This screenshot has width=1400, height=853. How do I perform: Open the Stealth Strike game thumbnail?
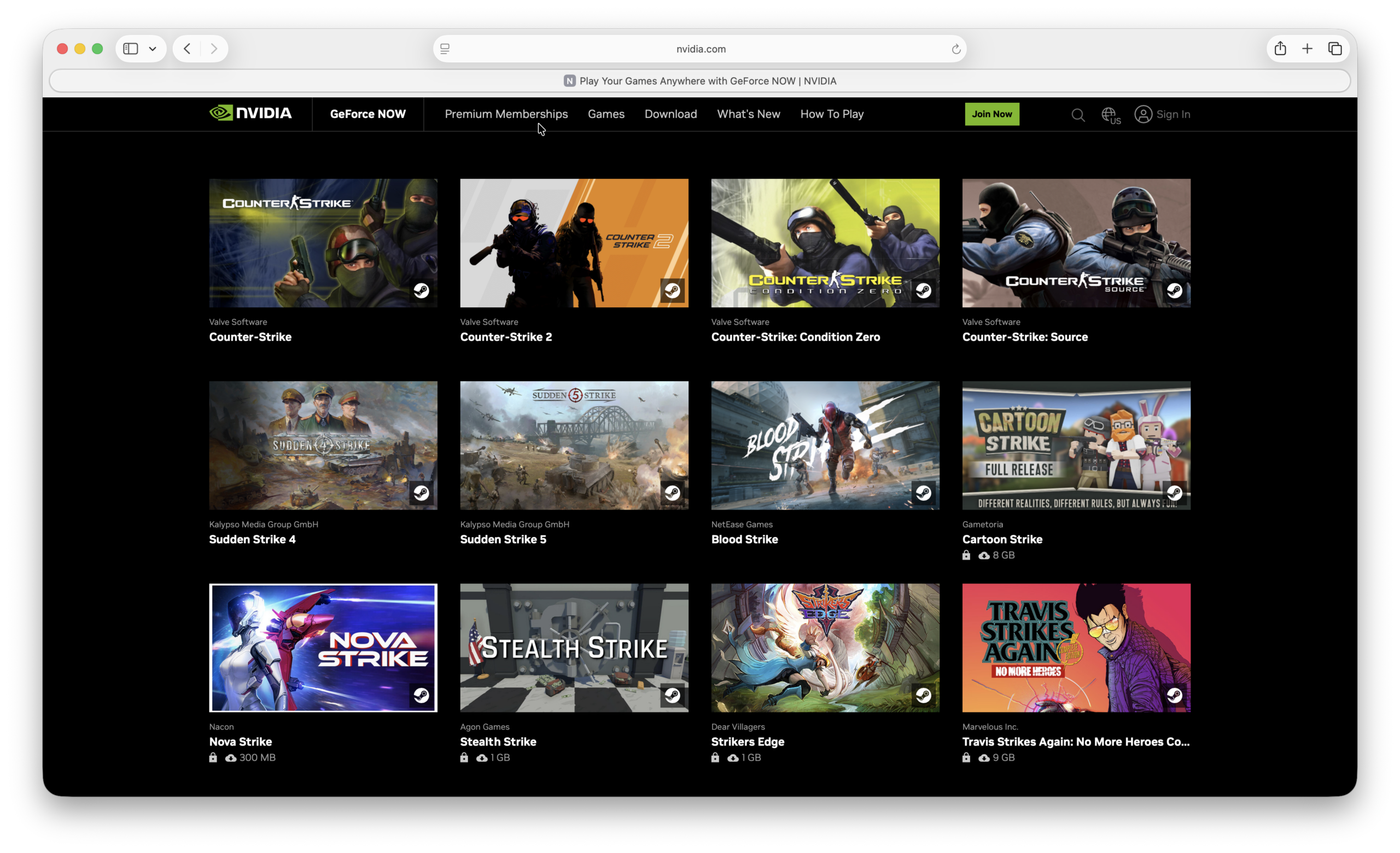574,647
